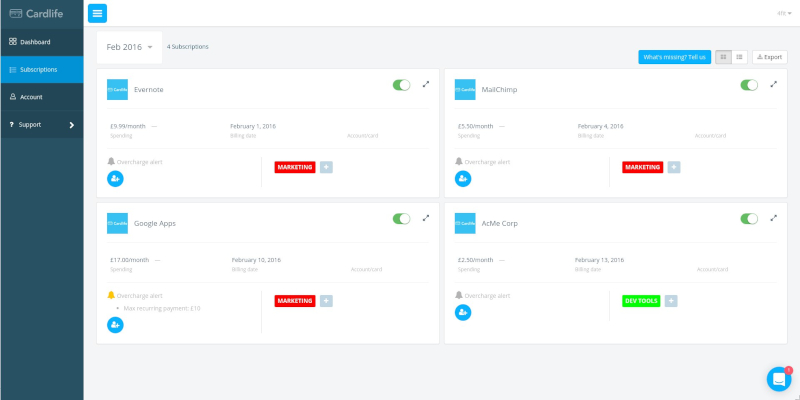Expand the Evernote subscription card
The height and width of the screenshot is (400, 800).
tap(426, 85)
